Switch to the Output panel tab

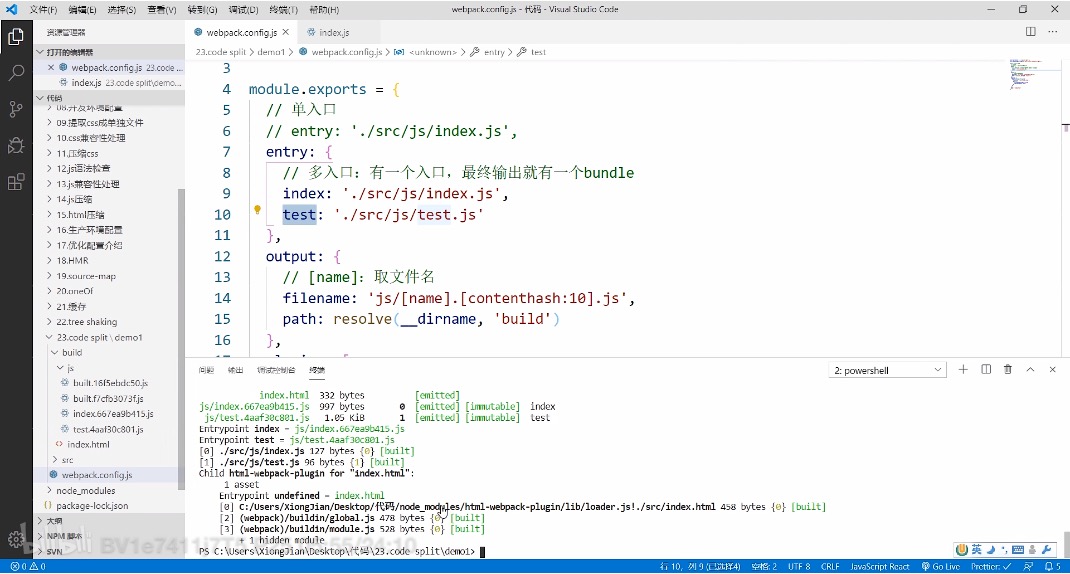[235, 370]
